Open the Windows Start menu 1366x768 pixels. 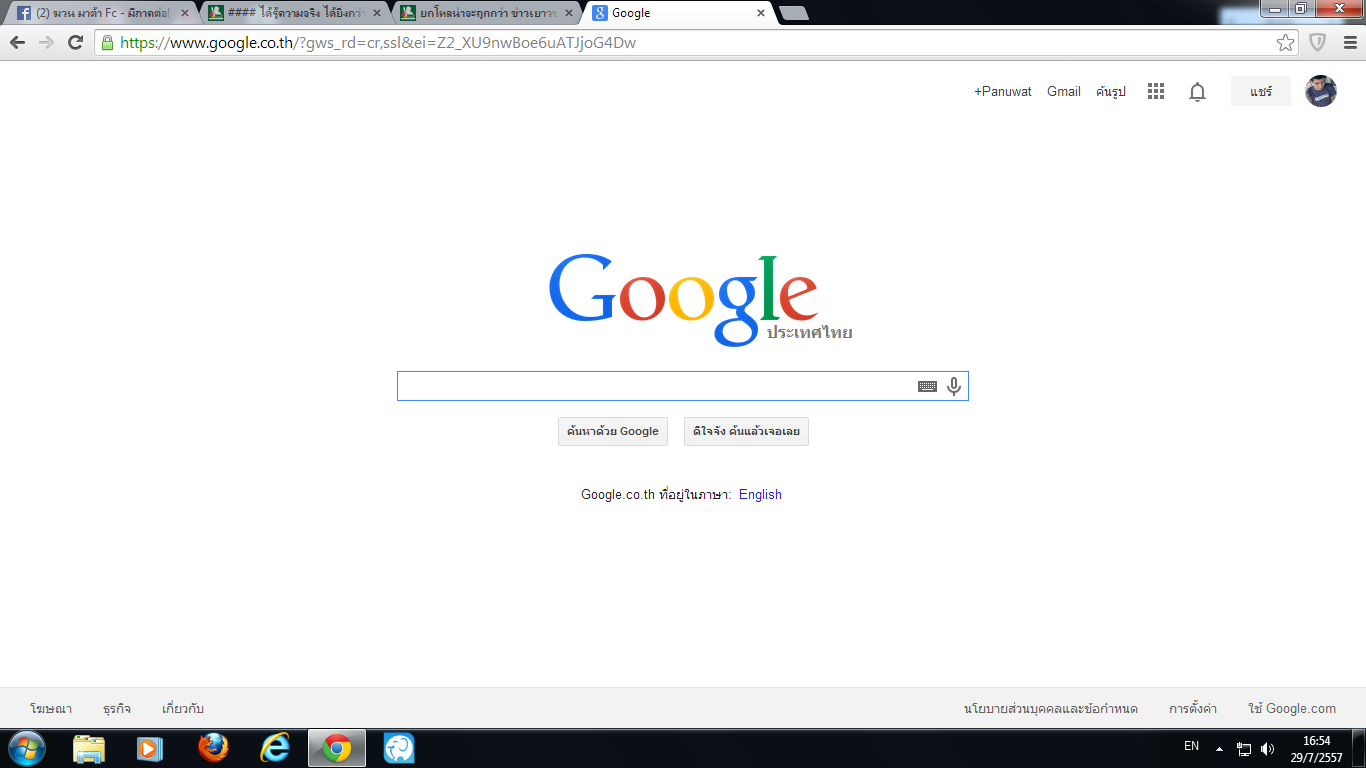[27, 748]
